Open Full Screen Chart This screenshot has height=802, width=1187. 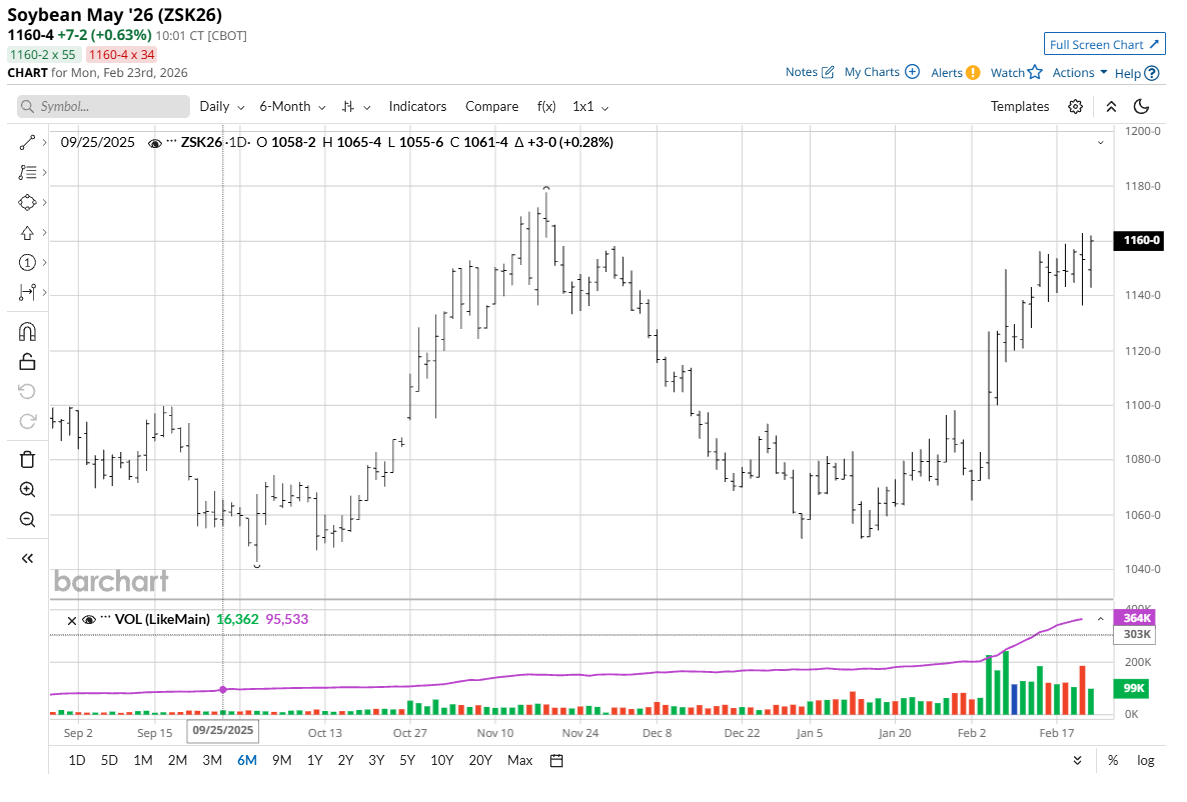coord(1104,45)
